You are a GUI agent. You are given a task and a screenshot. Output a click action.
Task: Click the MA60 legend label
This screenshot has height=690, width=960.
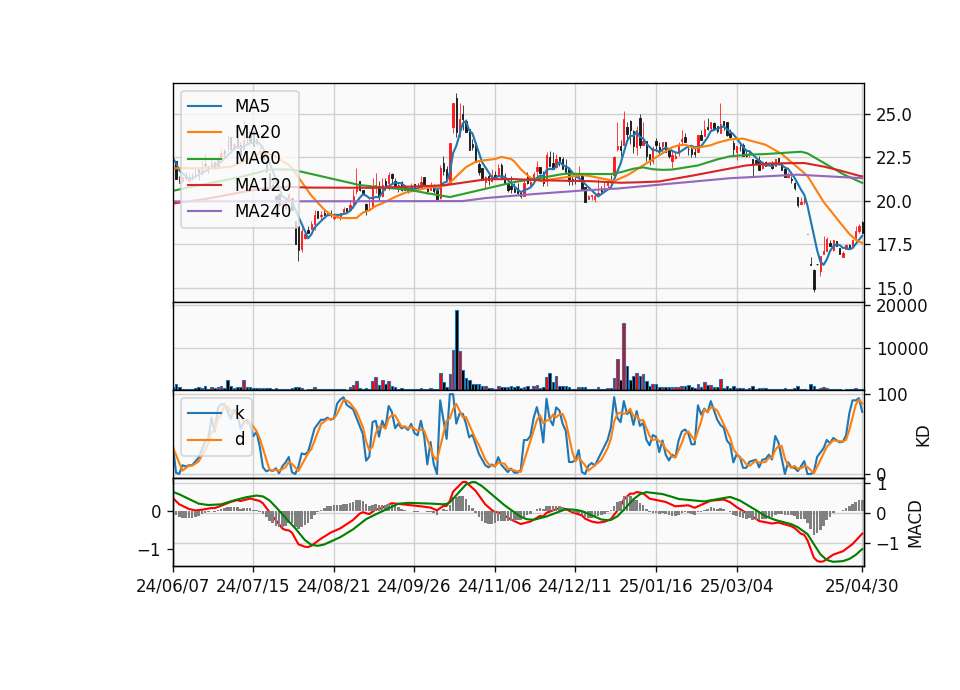tap(257, 158)
